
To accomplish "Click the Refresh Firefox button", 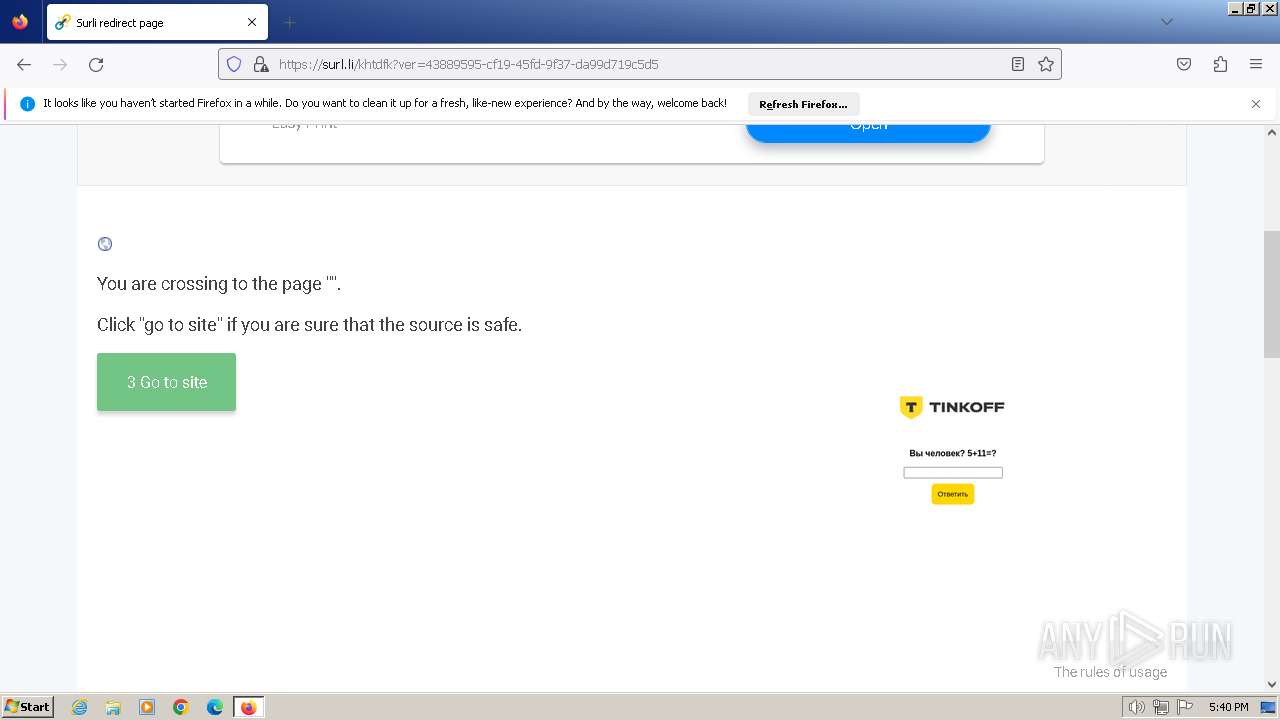I will pos(803,104).
